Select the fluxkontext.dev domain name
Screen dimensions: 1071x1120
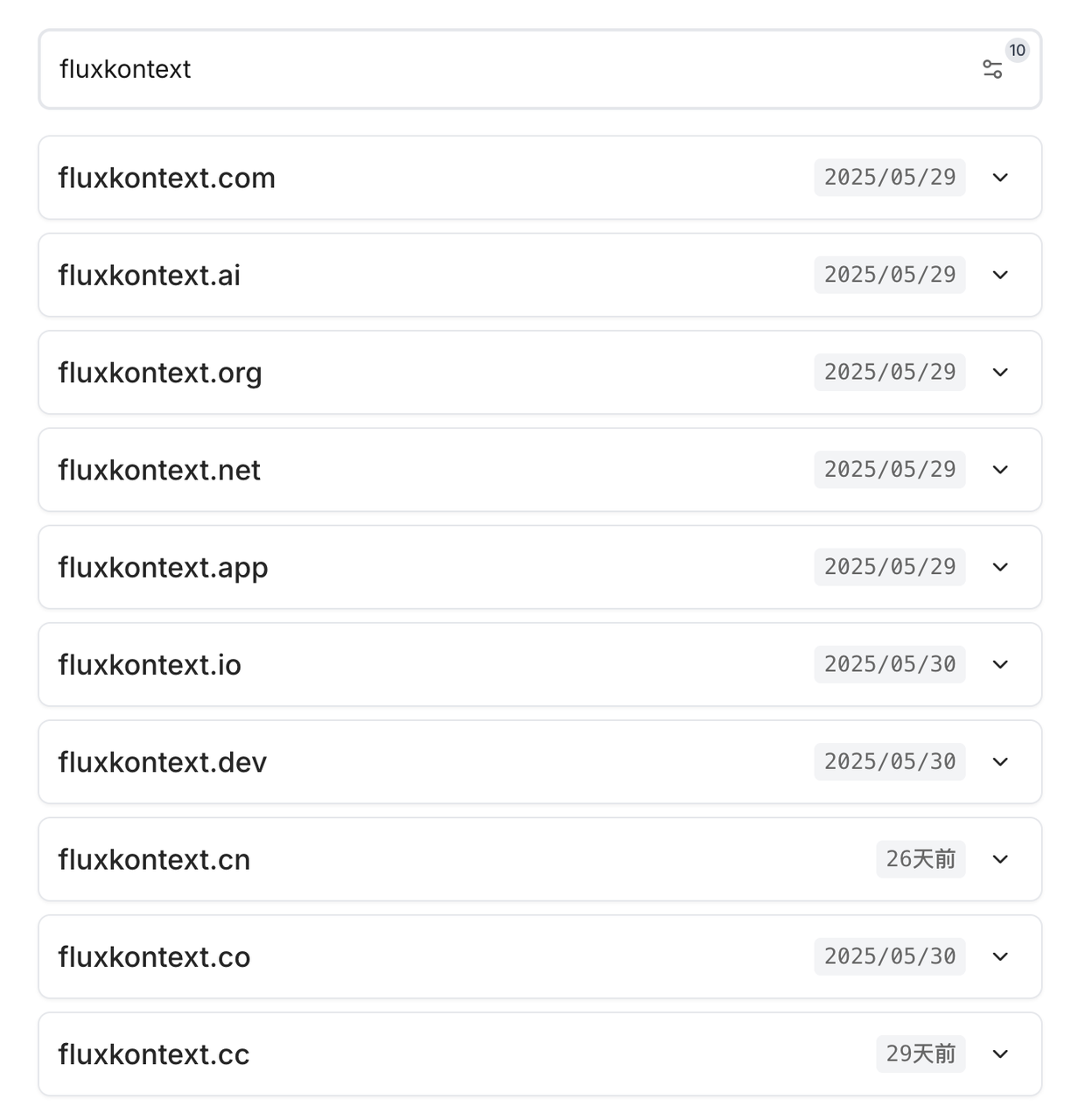[163, 763]
